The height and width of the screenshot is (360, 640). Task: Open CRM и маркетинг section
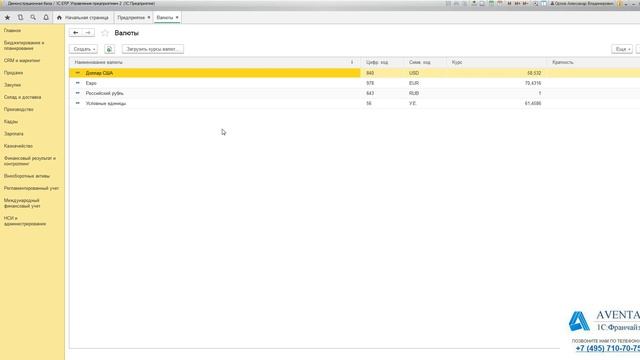pyautogui.click(x=22, y=60)
